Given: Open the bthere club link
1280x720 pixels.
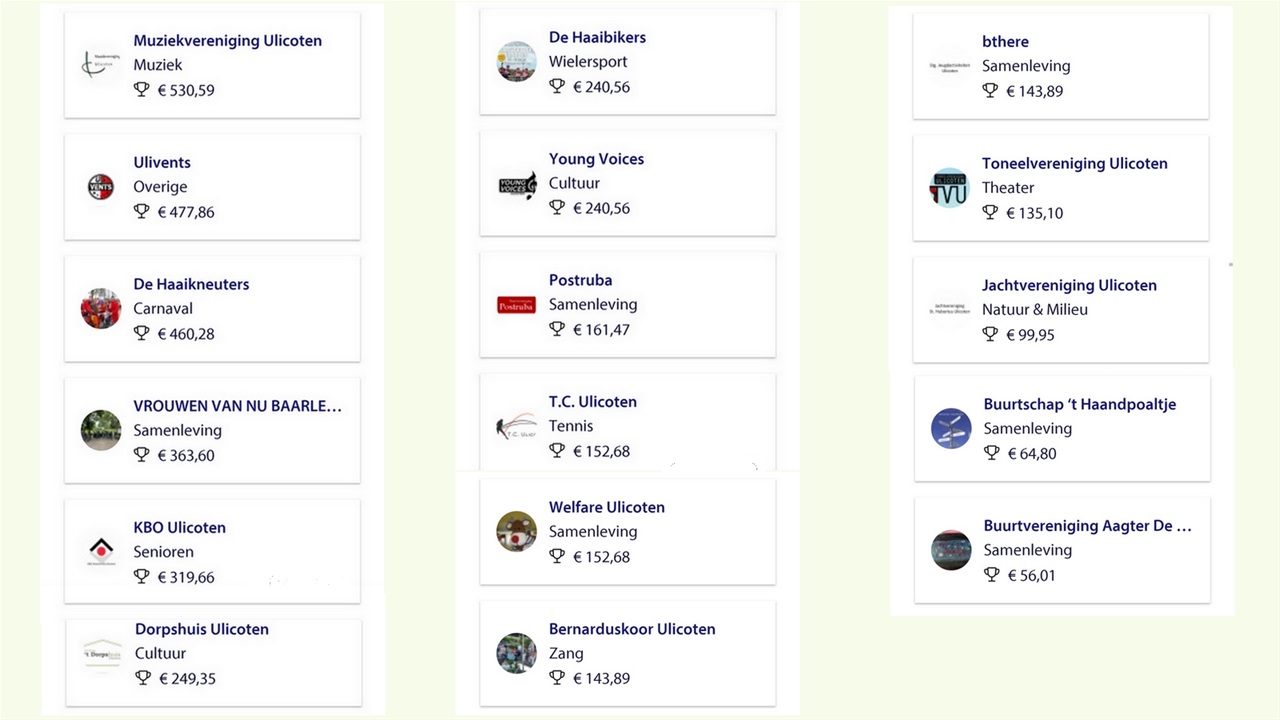Looking at the screenshot, I should (1005, 42).
